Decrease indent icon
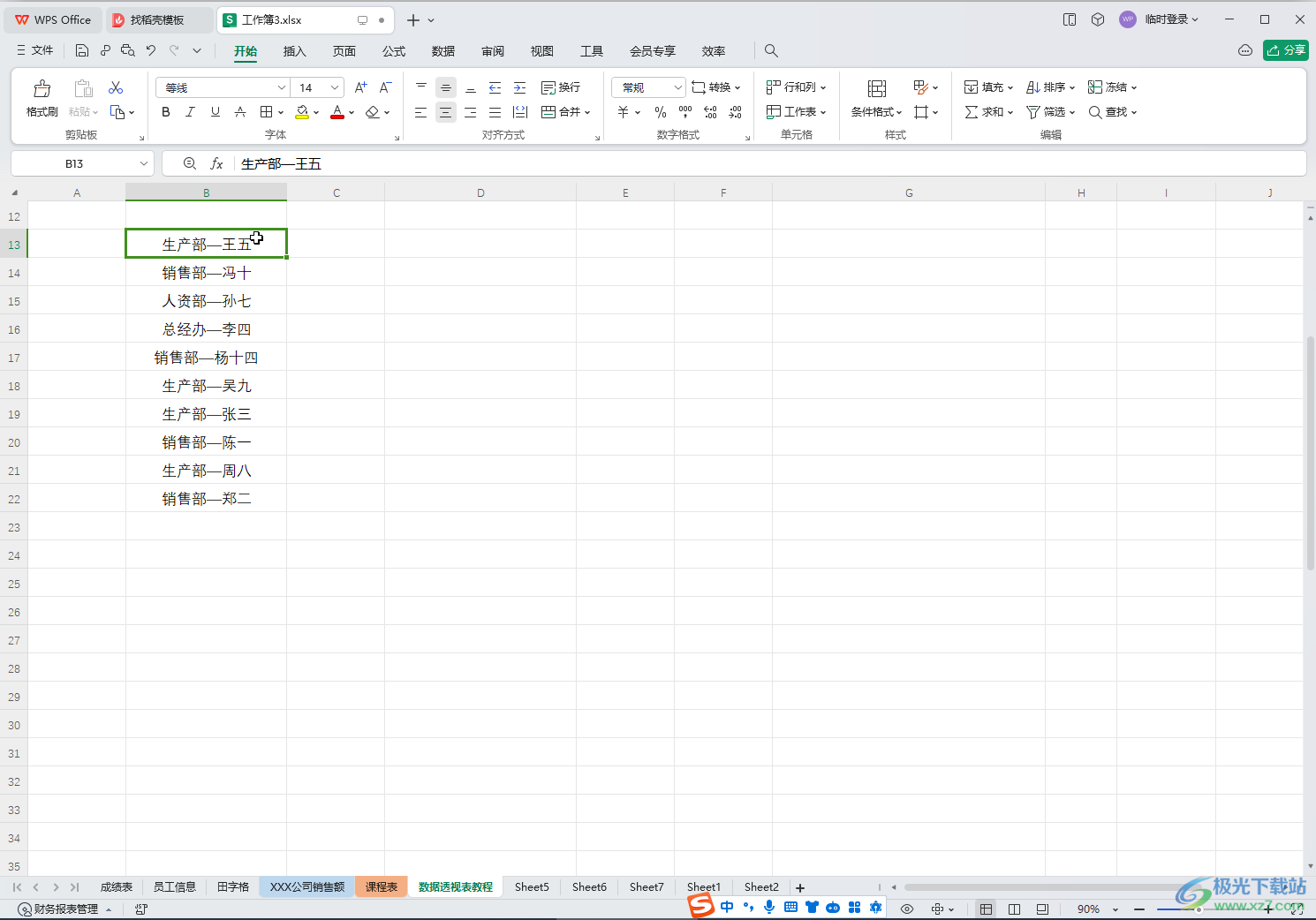Screen dimensions: 1316x920 (495, 87)
